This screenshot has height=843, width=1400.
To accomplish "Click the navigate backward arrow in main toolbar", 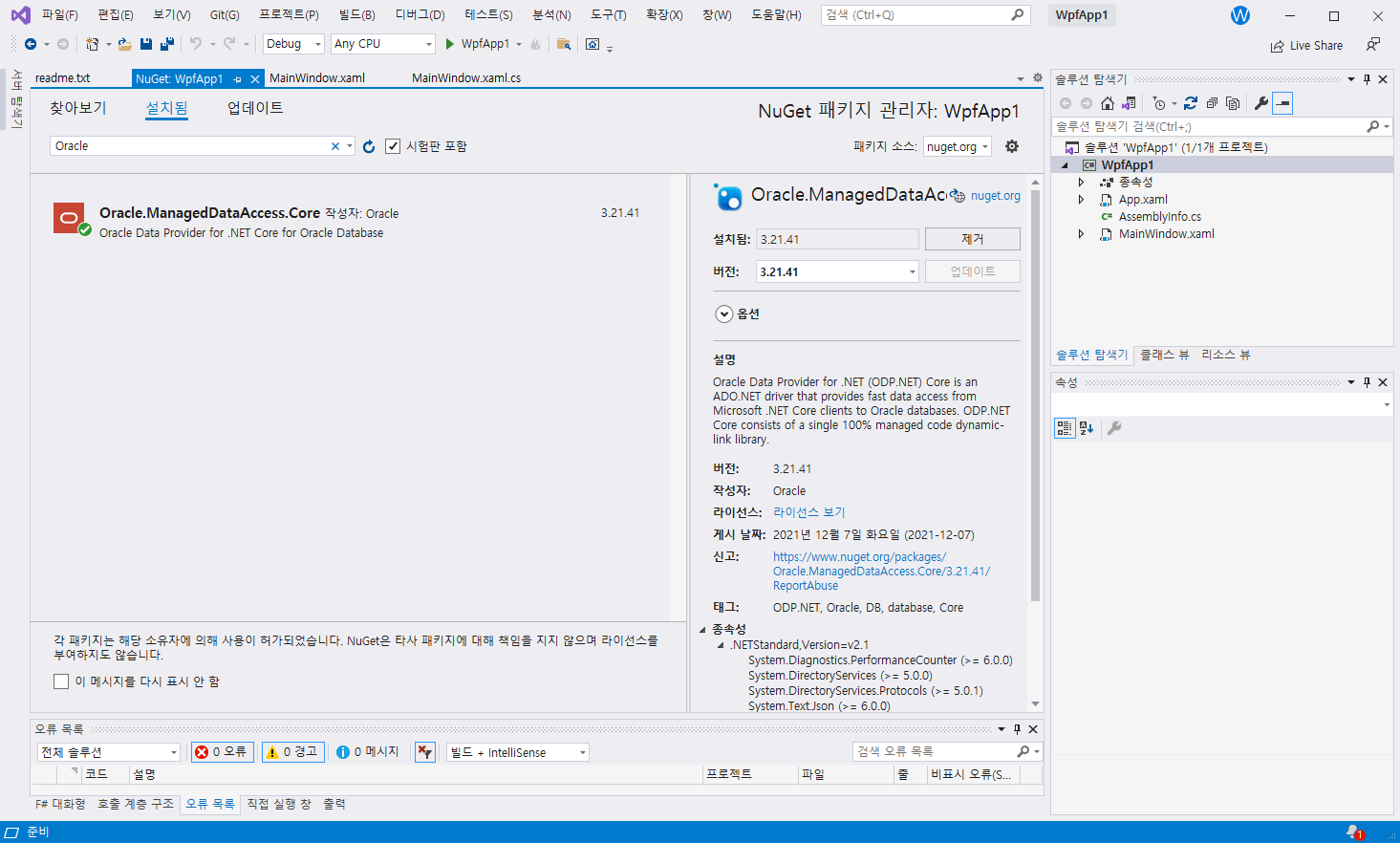I will point(31,44).
